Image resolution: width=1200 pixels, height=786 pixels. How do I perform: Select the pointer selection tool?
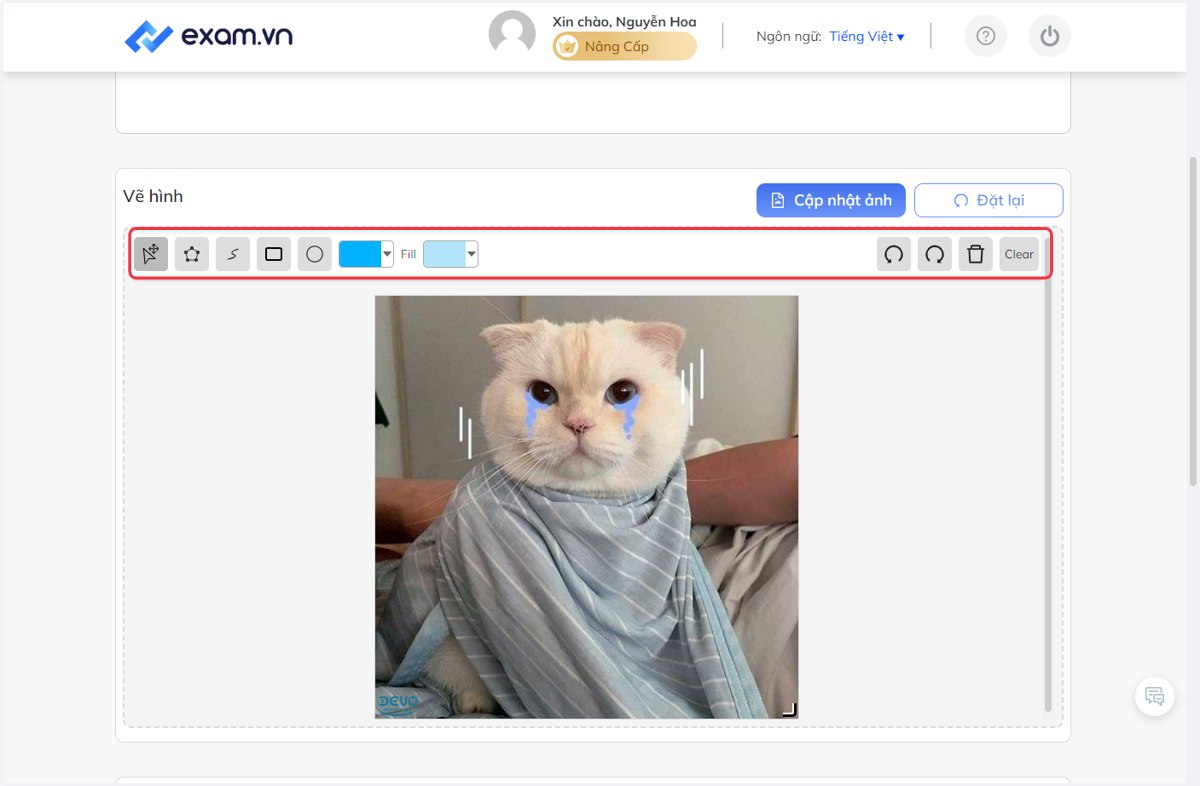click(x=151, y=254)
